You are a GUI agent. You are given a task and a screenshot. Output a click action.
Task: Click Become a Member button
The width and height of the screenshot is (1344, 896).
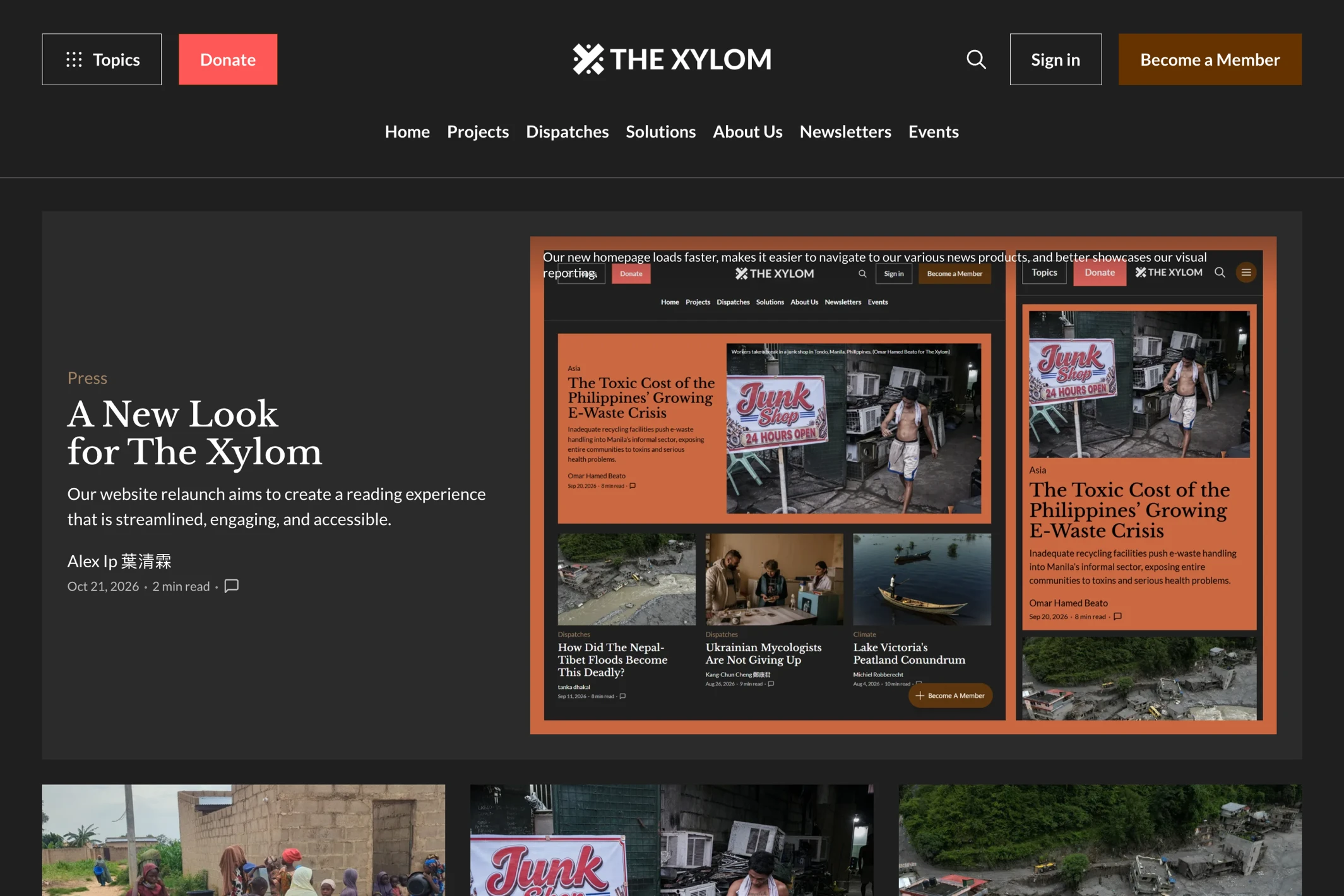(1210, 59)
